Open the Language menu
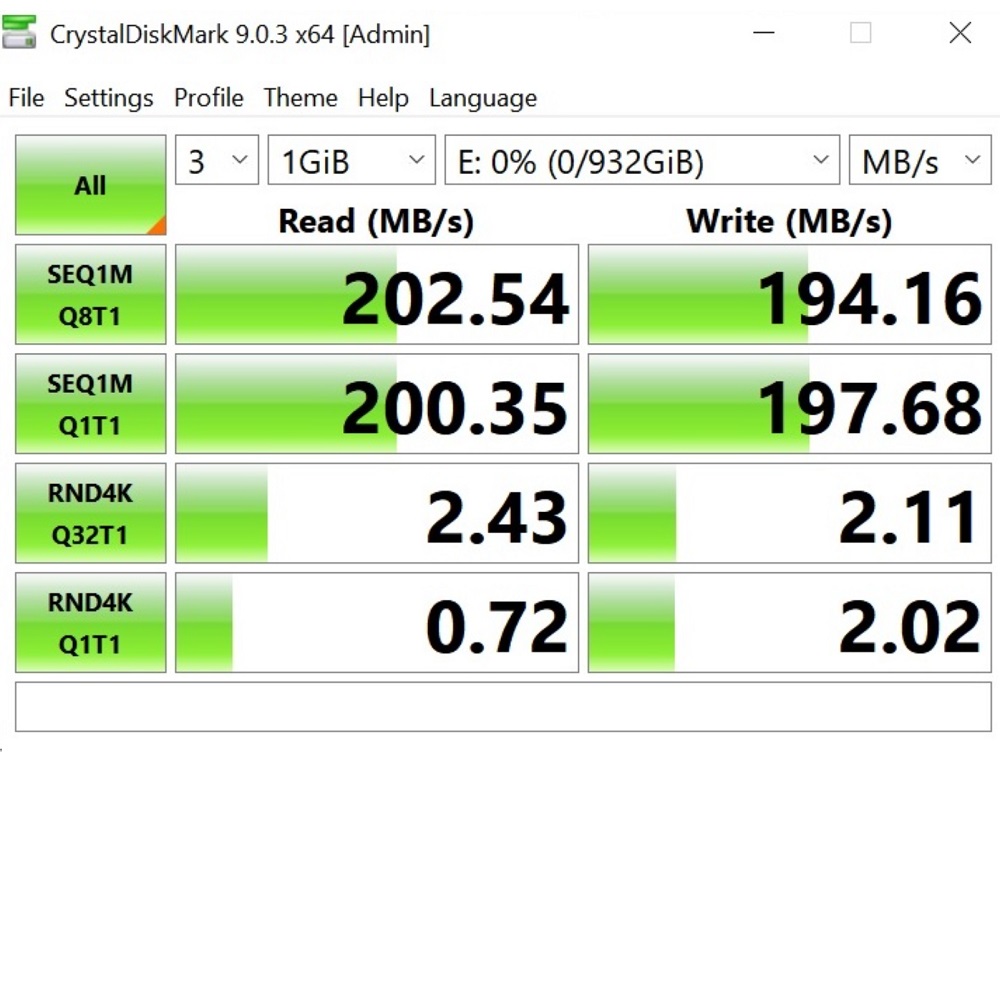The image size is (1000, 1000). coord(483,98)
